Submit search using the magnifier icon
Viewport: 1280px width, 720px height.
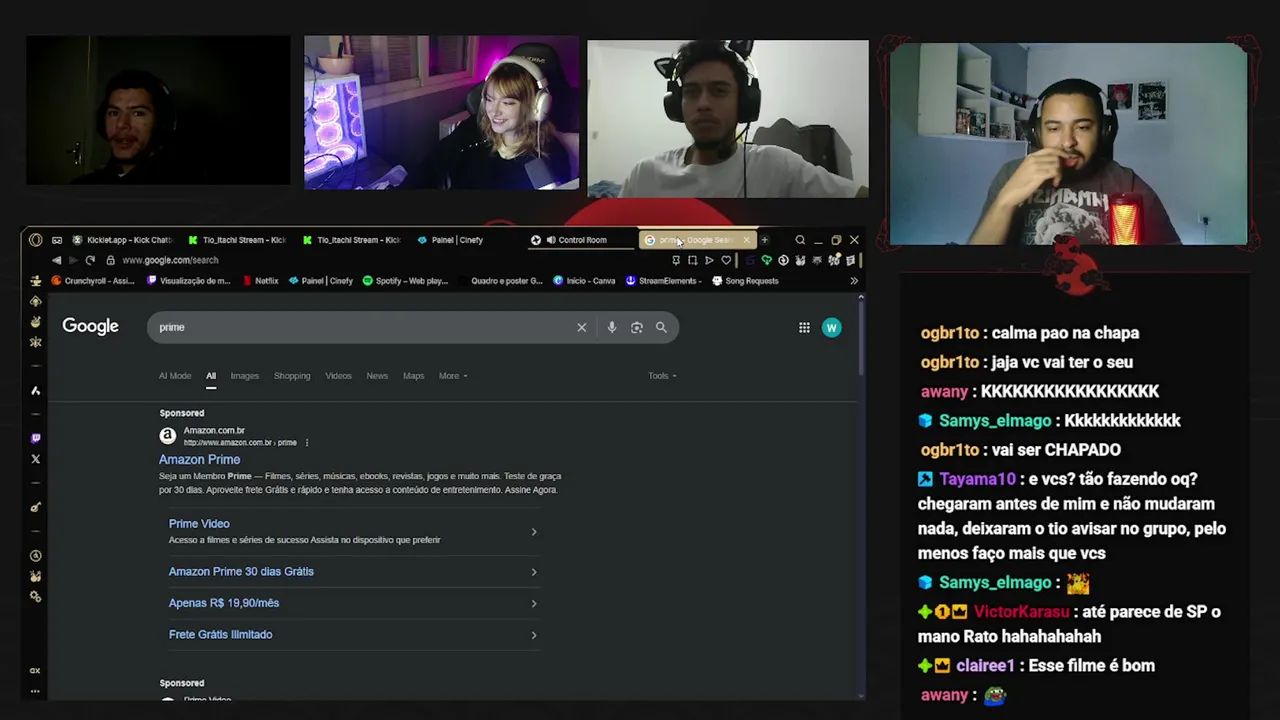[x=661, y=327]
